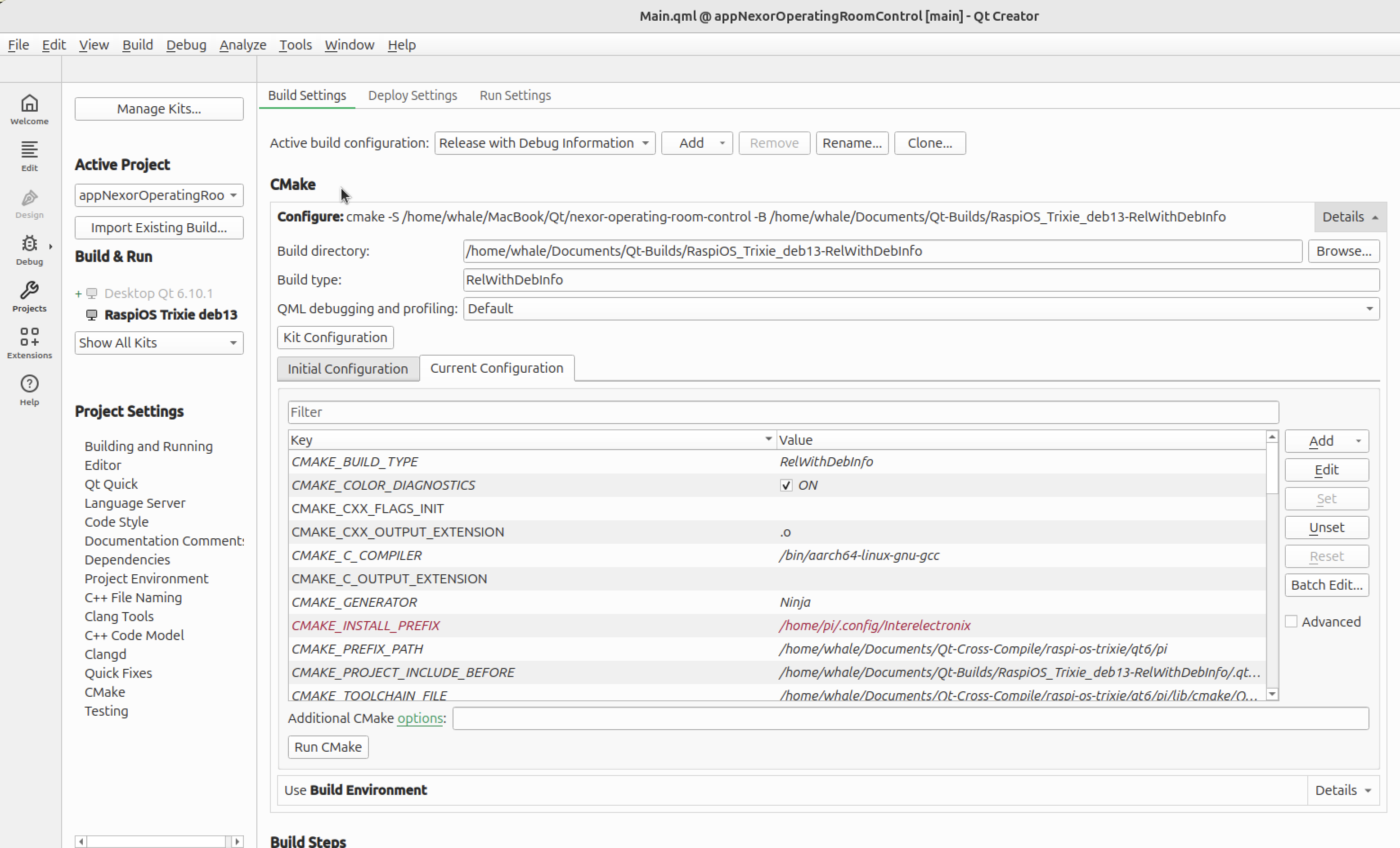
Task: Open the Release with Debug Information dropdown
Action: [544, 143]
